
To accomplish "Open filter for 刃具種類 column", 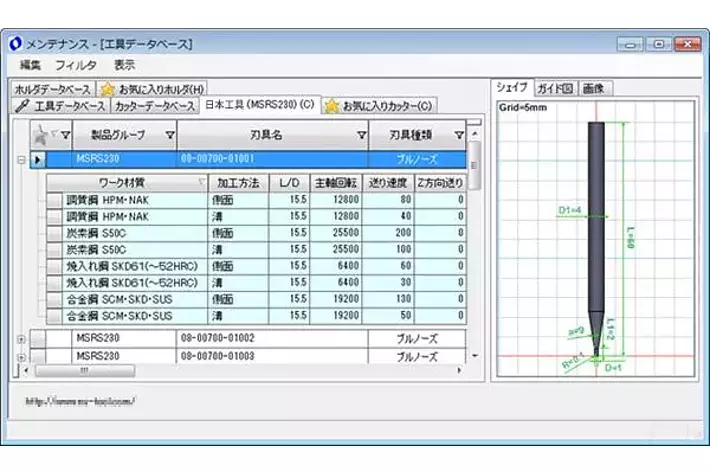I will click(458, 135).
